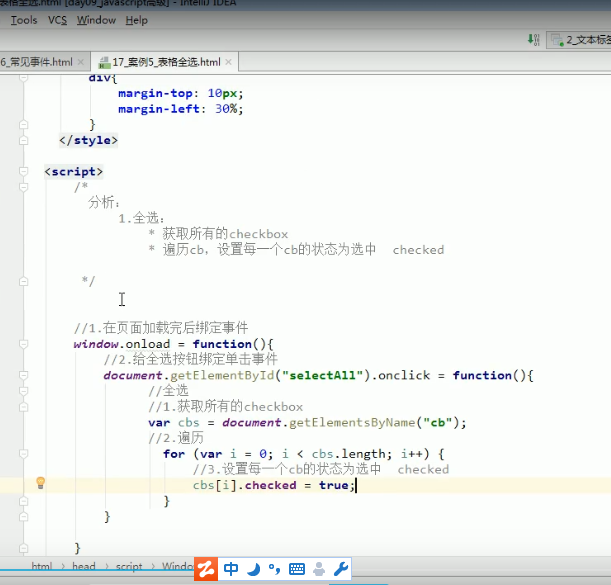Image resolution: width=611 pixels, height=585 pixels.
Task: Click the "selectAll" string literal
Action: click(x=322, y=375)
